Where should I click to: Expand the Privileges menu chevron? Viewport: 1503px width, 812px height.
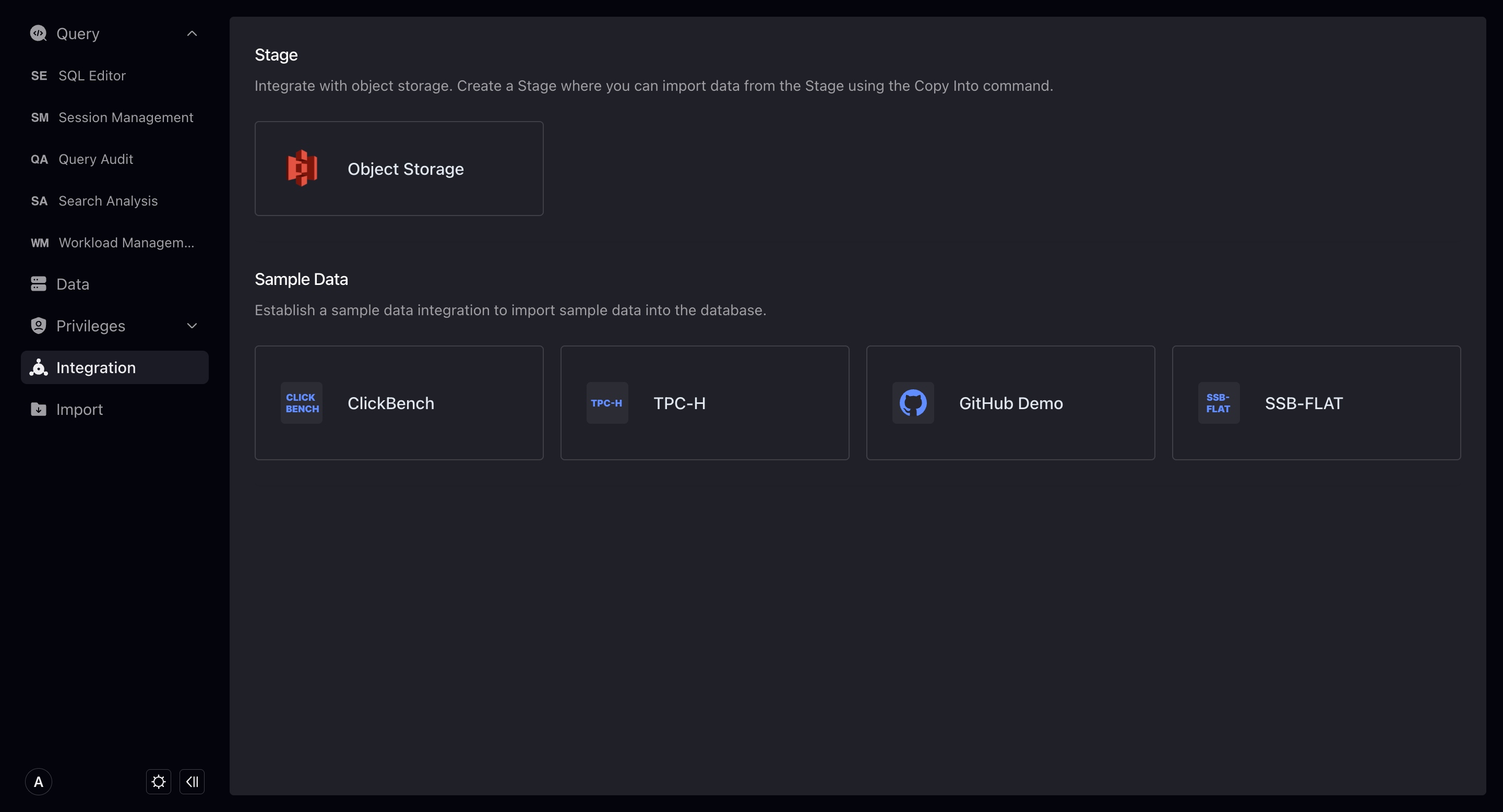192,326
